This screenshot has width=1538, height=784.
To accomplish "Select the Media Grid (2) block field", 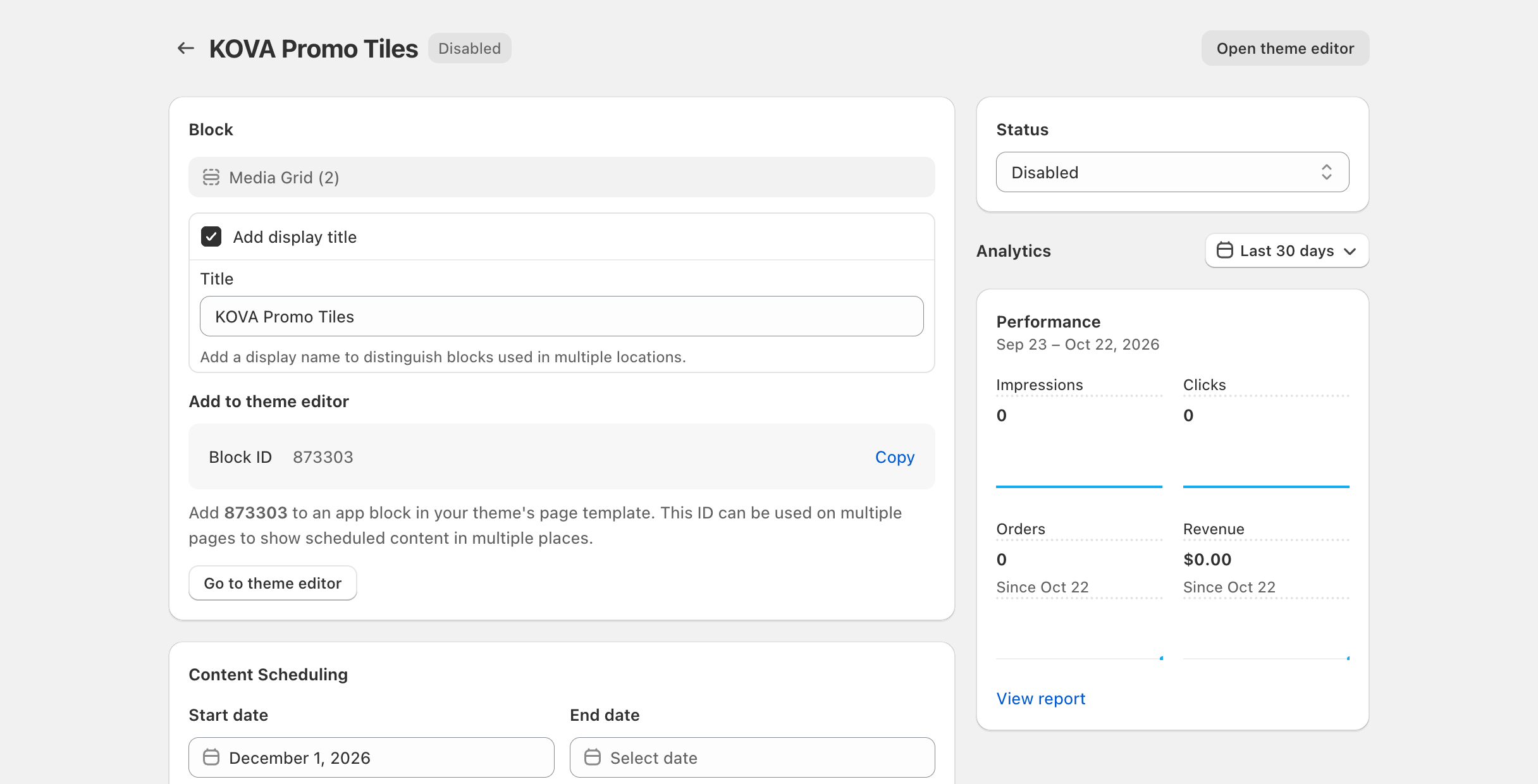I will [x=562, y=177].
